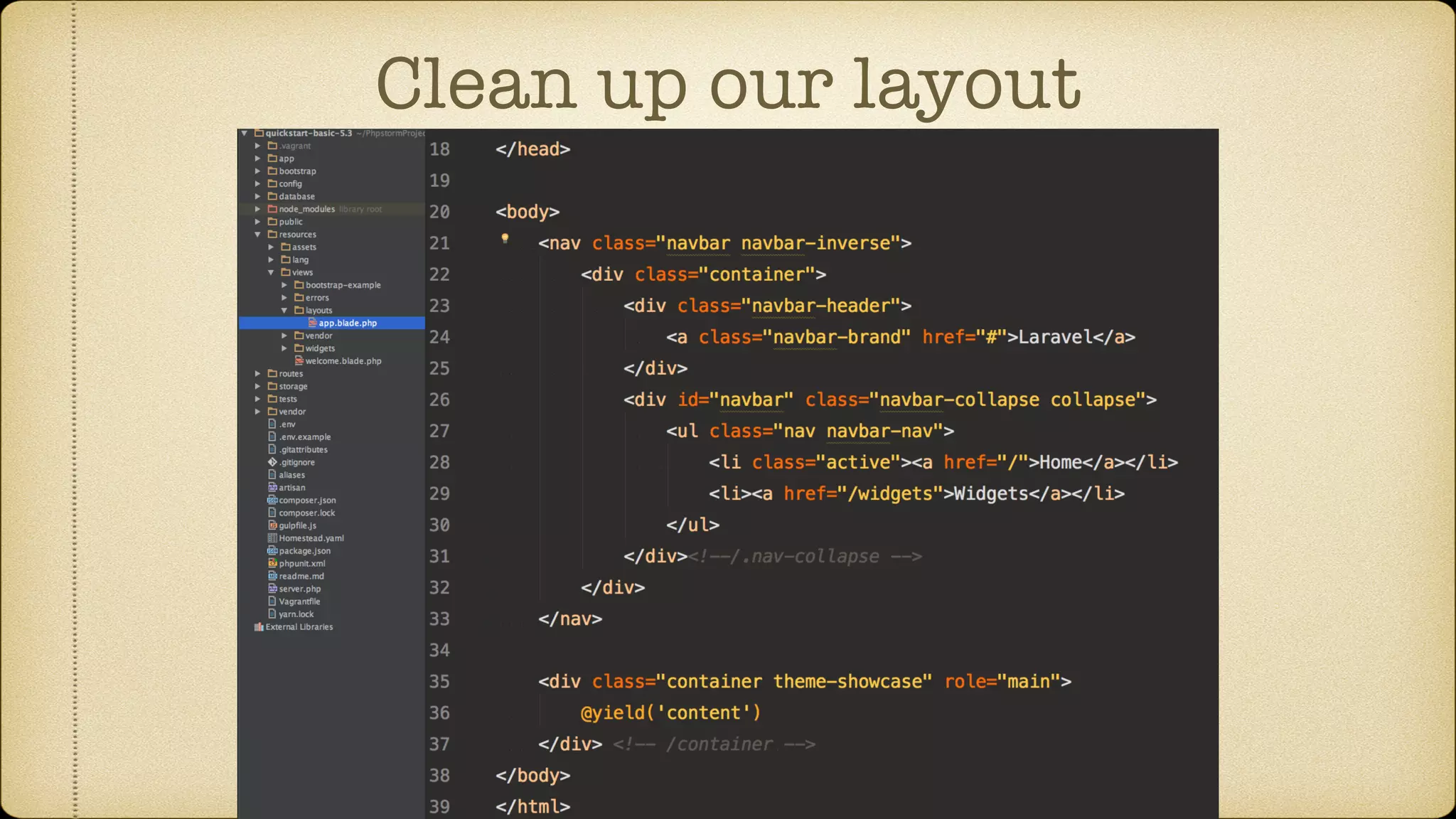Click the widgets folder icon
The width and height of the screenshot is (1456, 819).
point(299,348)
